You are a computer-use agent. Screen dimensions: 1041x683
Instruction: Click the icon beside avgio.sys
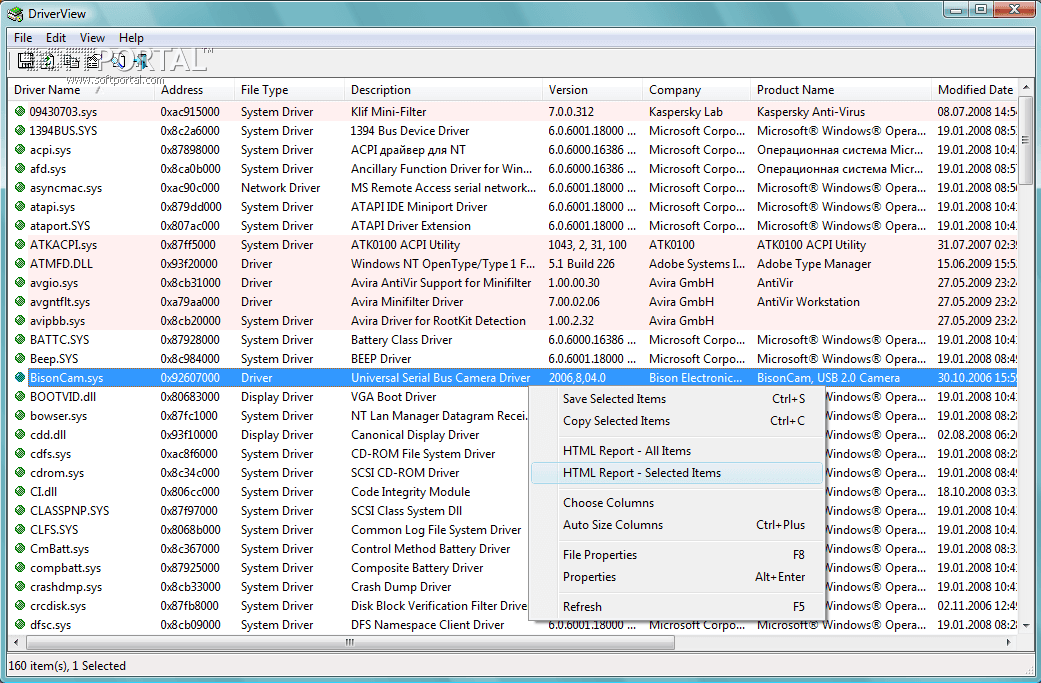20,283
